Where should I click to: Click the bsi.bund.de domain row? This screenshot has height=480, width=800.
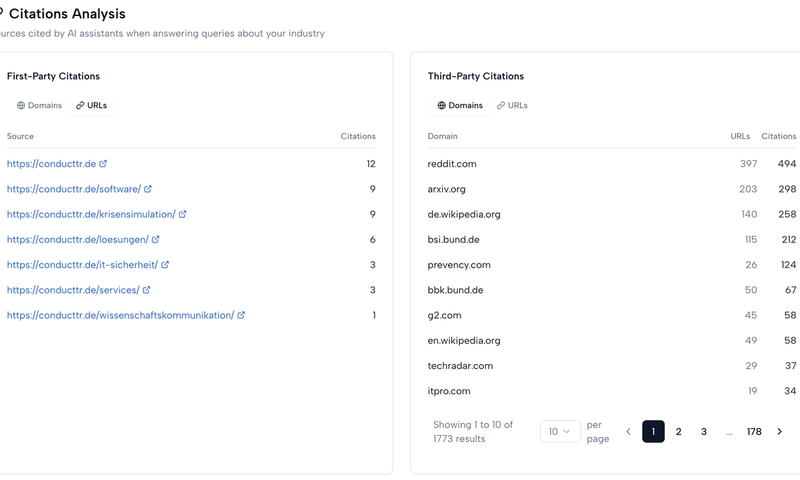[612, 239]
